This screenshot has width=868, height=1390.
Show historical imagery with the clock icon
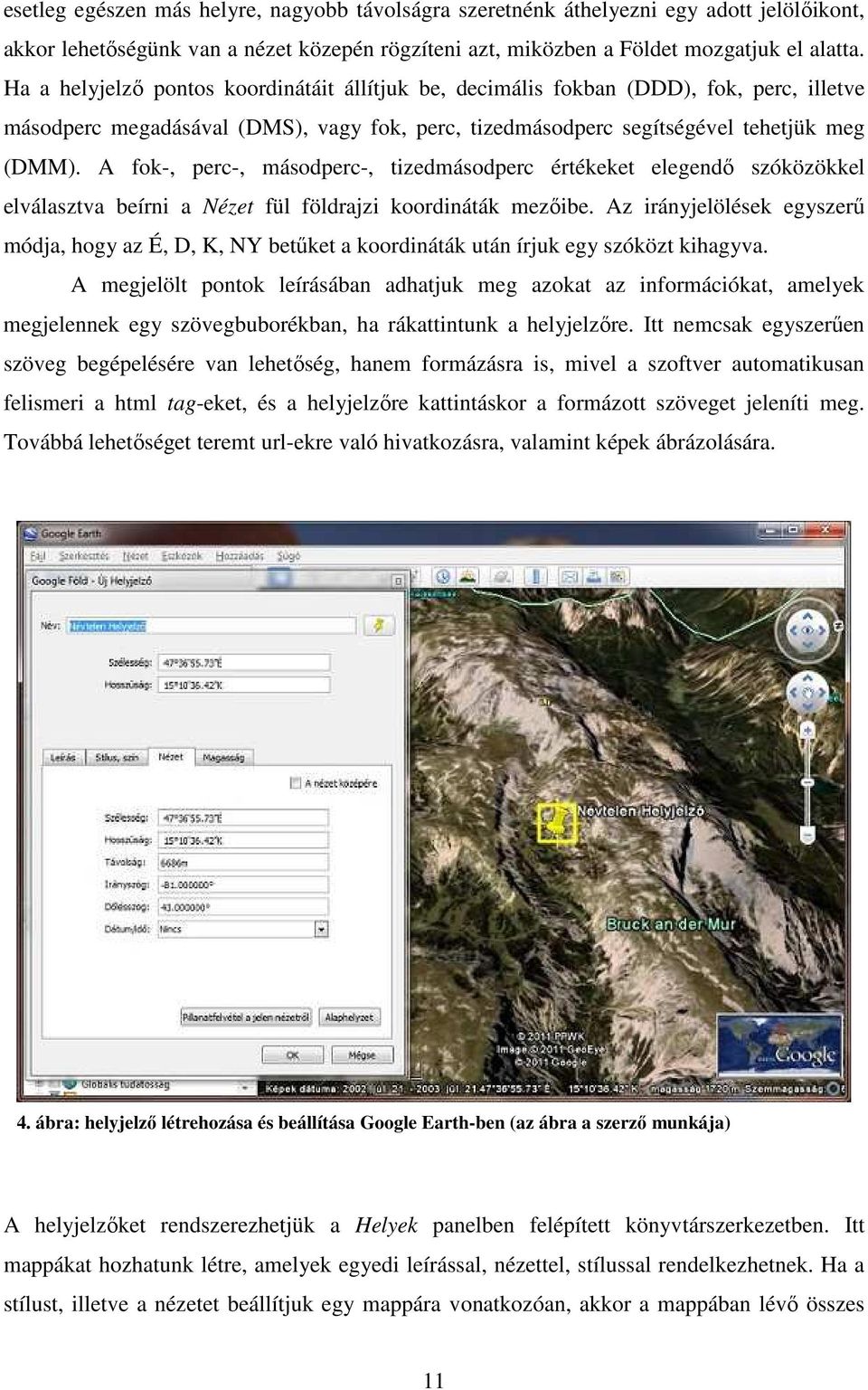(x=443, y=577)
